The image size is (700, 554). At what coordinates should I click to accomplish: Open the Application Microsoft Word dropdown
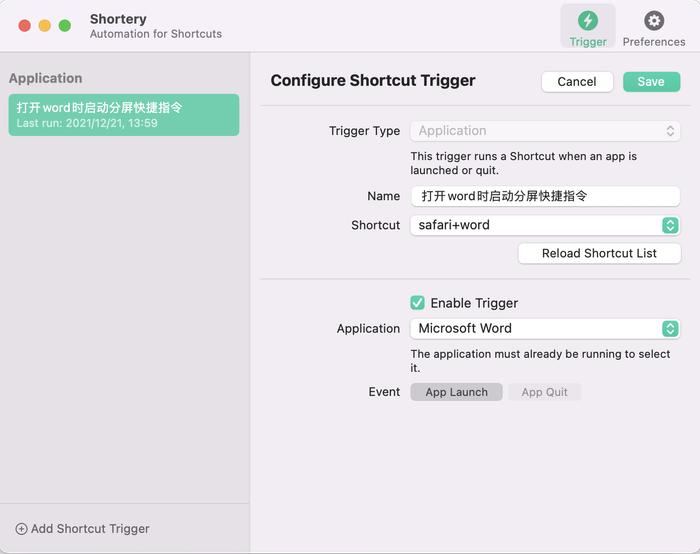545,329
